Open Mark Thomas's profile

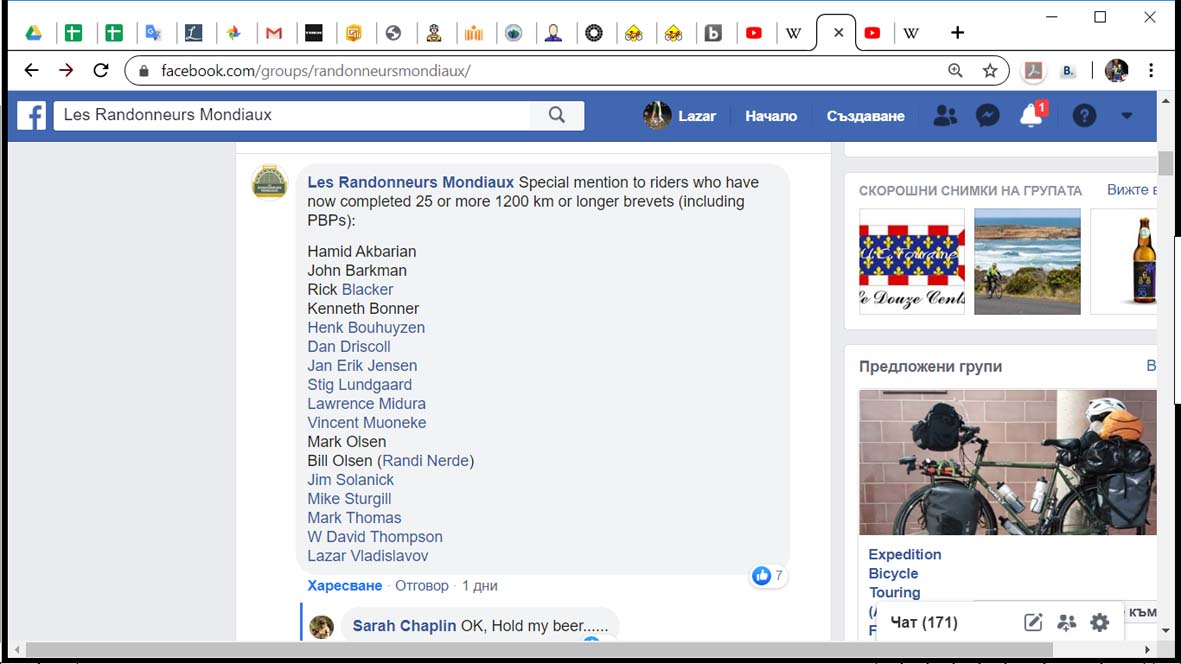(354, 518)
